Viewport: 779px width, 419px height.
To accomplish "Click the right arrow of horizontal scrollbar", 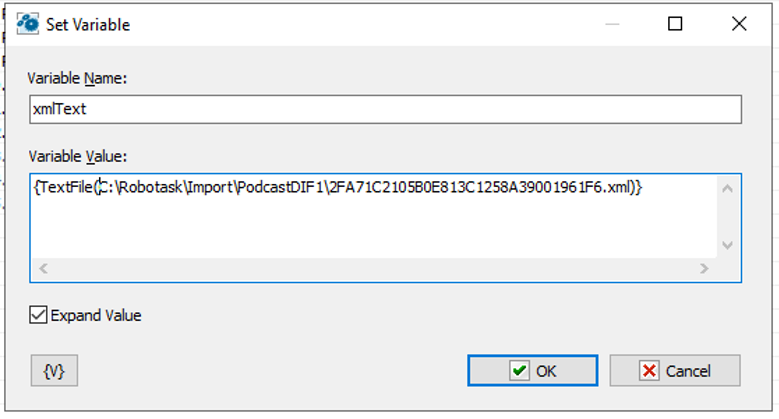I will (704, 269).
